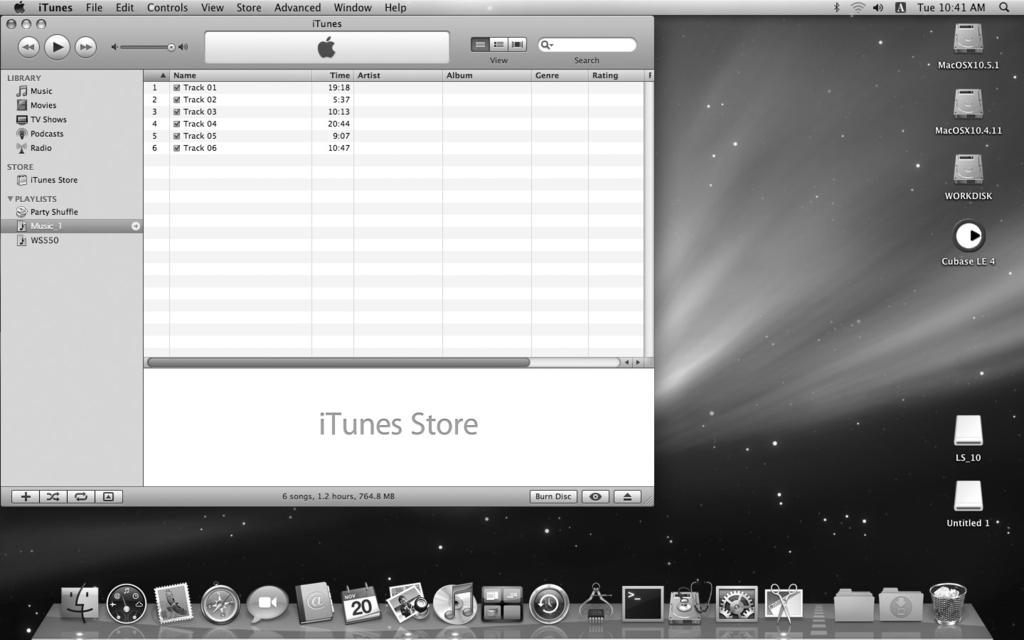1024x640 pixels.
Task: Sort tracks by Genre column
Action: coord(560,76)
